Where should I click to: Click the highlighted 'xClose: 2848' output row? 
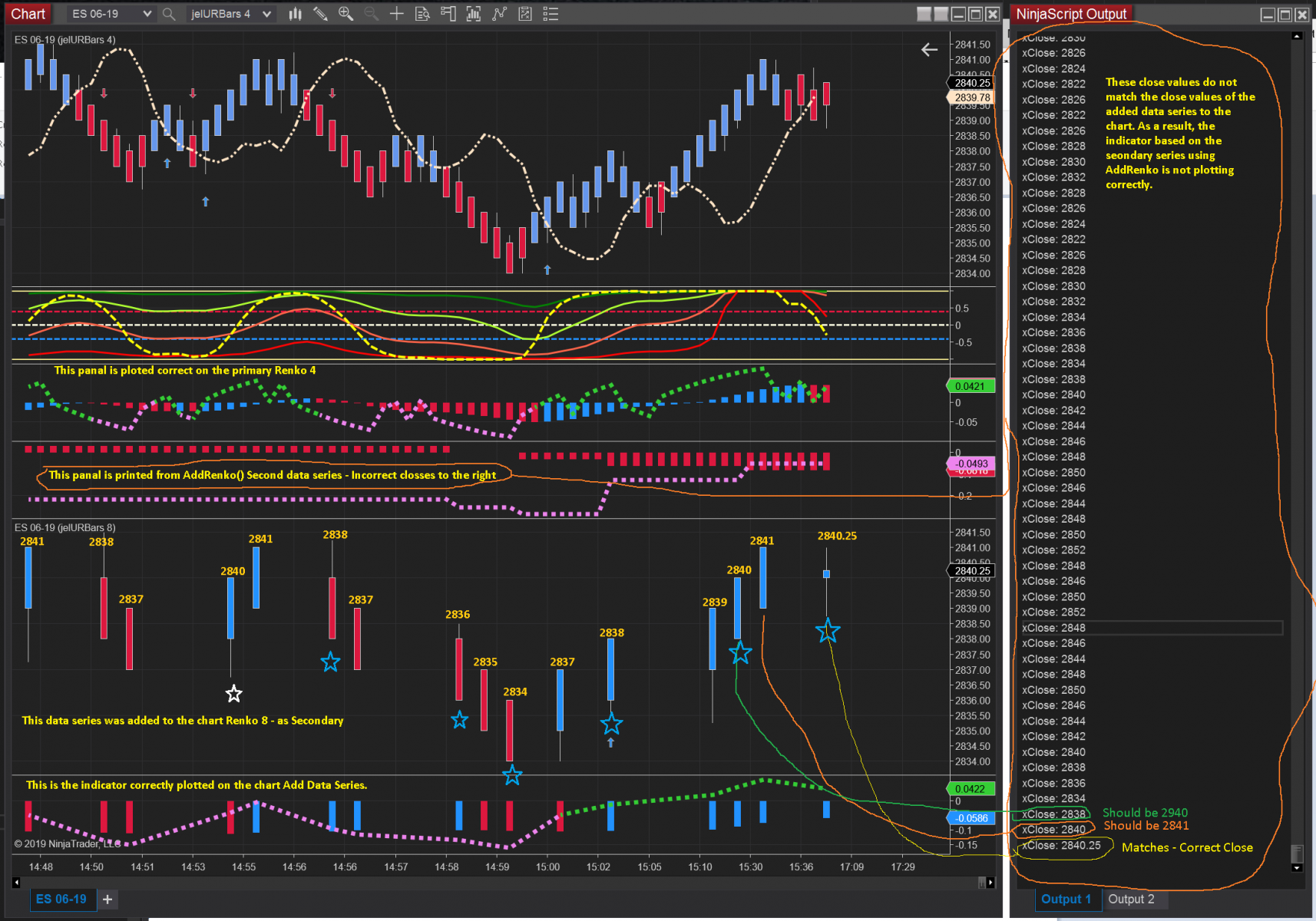[1152, 628]
